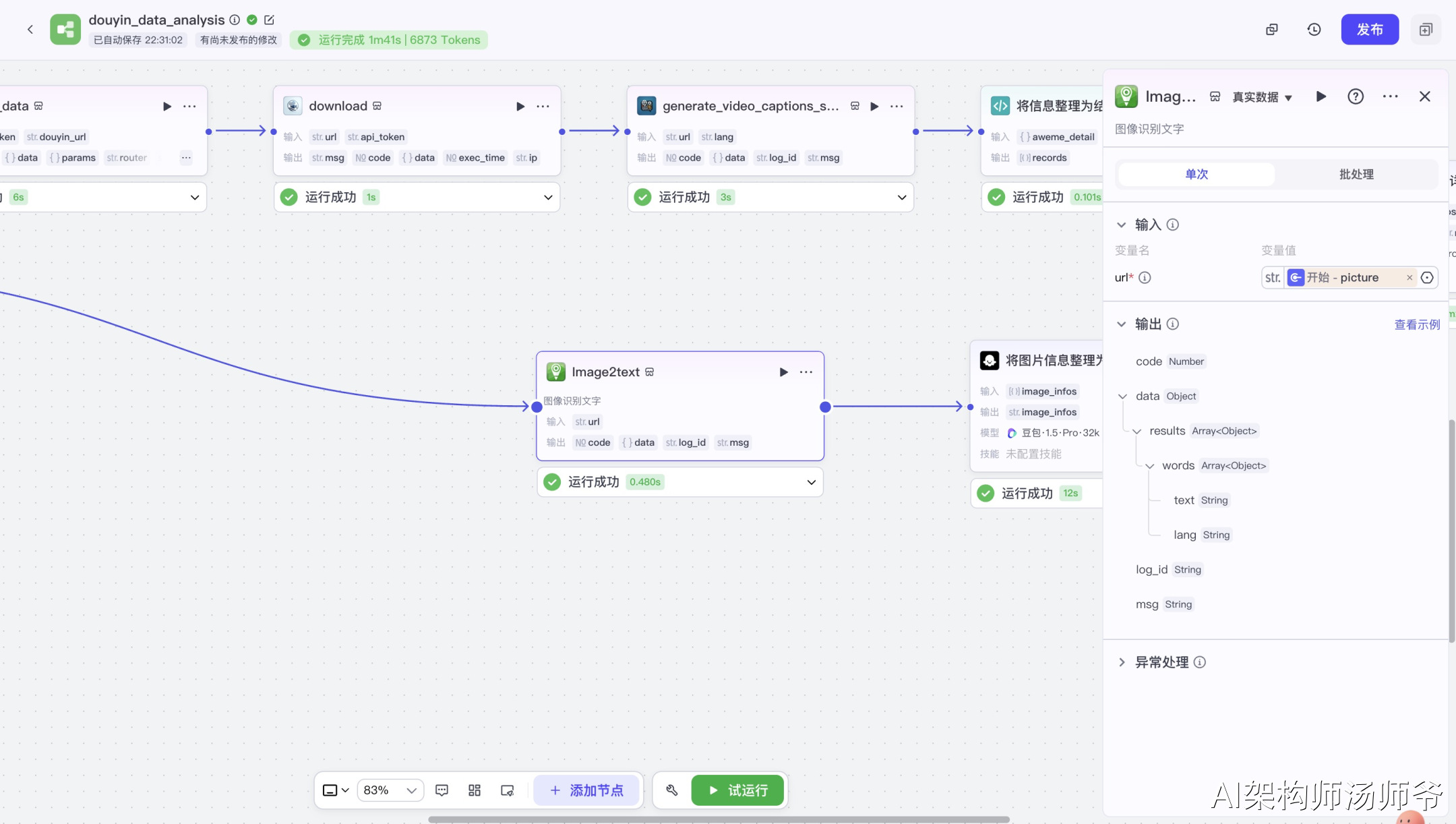Image resolution: width=1456 pixels, height=824 pixels.
Task: Expand the 异常处理 section
Action: [1122, 662]
